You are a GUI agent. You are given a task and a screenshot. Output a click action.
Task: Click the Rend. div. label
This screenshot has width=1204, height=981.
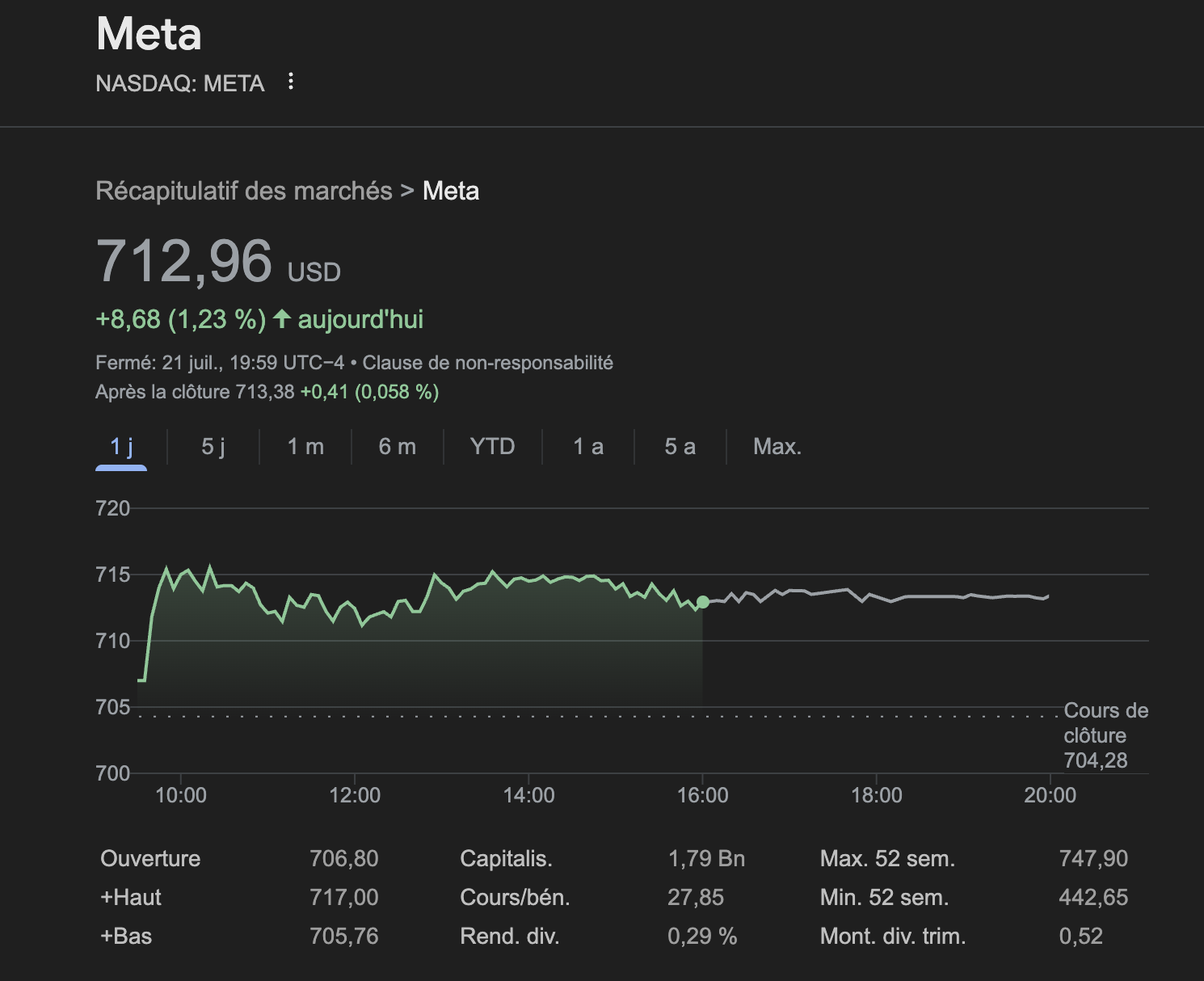510,936
